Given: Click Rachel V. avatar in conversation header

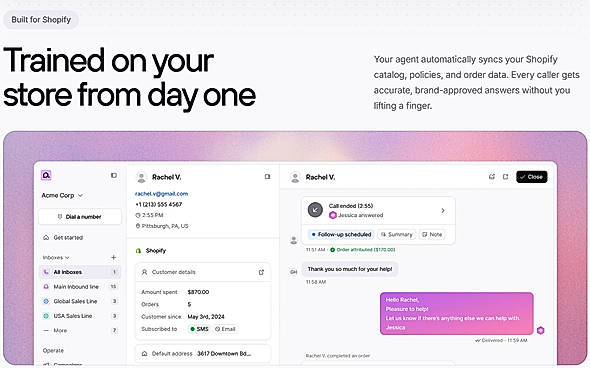Looking at the screenshot, I should point(295,177).
